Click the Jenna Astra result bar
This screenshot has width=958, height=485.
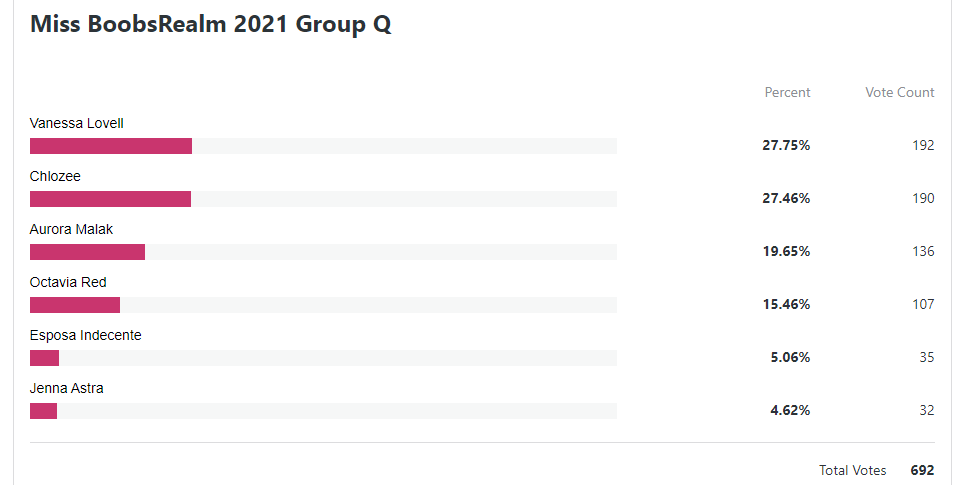pyautogui.click(x=323, y=411)
